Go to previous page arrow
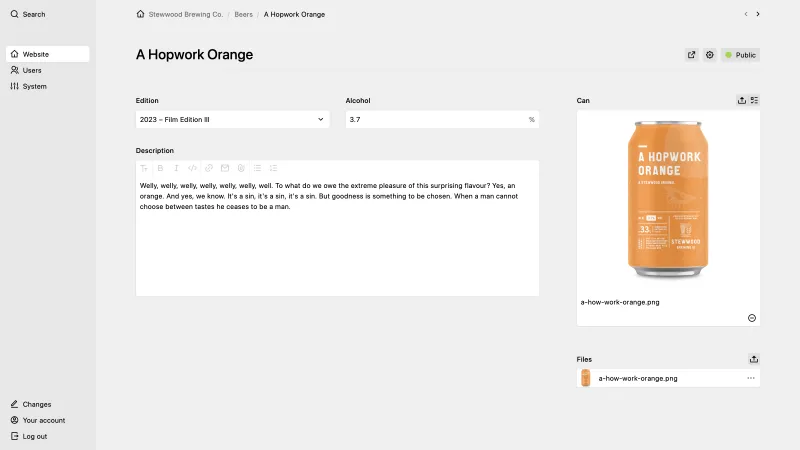This screenshot has height=450, width=800. coord(746,14)
